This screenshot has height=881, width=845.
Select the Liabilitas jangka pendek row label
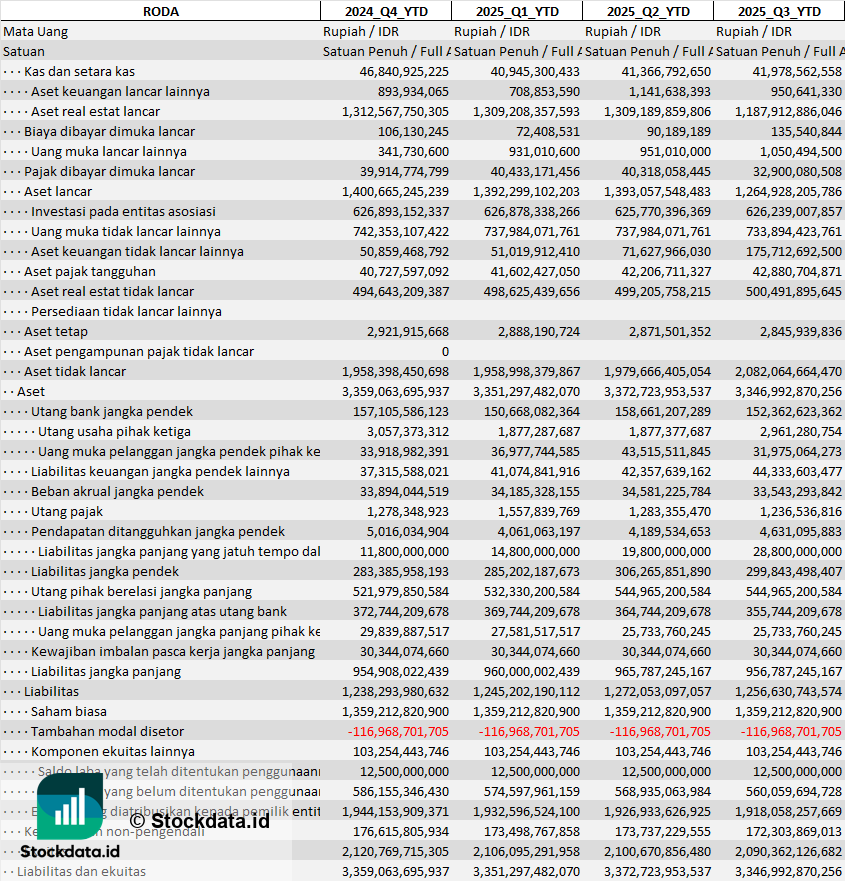(x=105, y=571)
